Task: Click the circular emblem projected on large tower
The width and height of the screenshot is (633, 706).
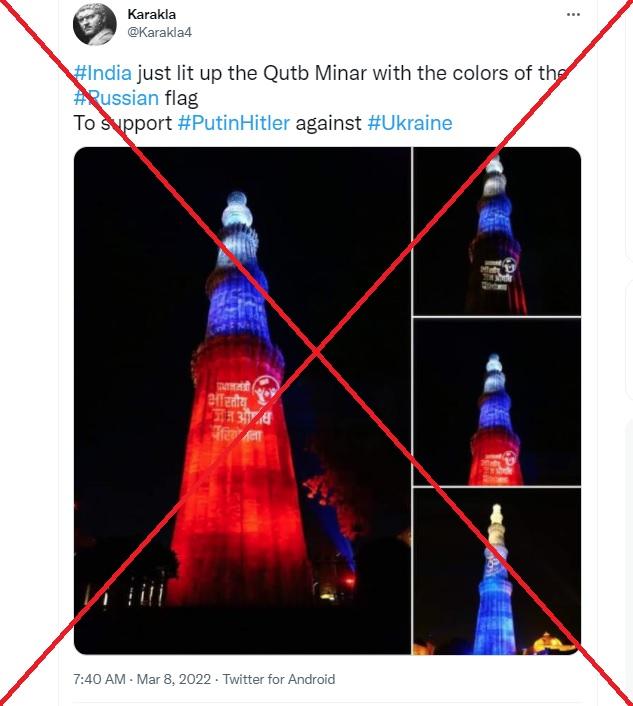Action: tap(265, 389)
